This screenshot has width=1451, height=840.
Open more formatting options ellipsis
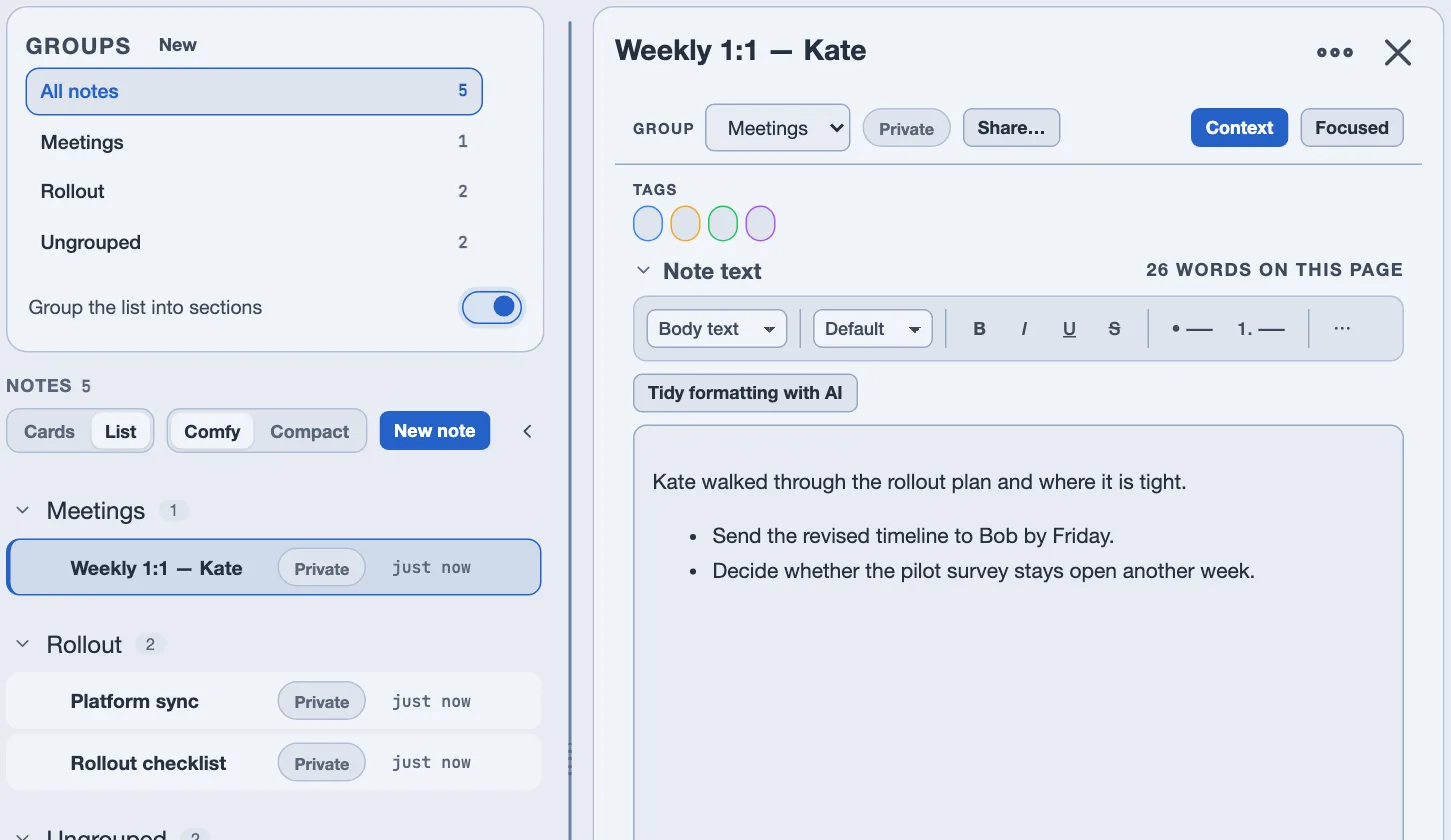[1342, 329]
